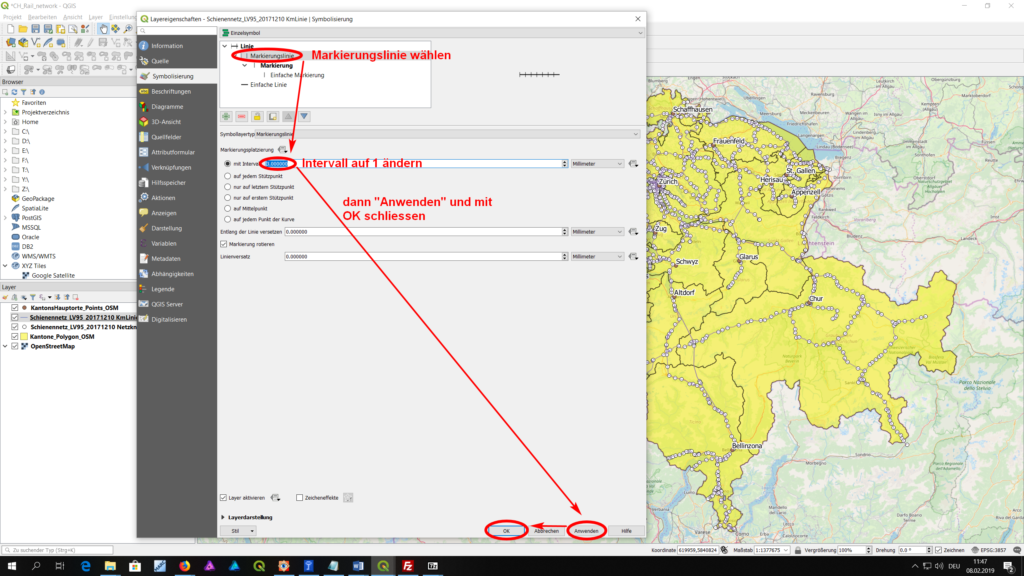Viewport: 1024px width, 576px height.
Task: Click the Anwenden button
Action: [587, 531]
